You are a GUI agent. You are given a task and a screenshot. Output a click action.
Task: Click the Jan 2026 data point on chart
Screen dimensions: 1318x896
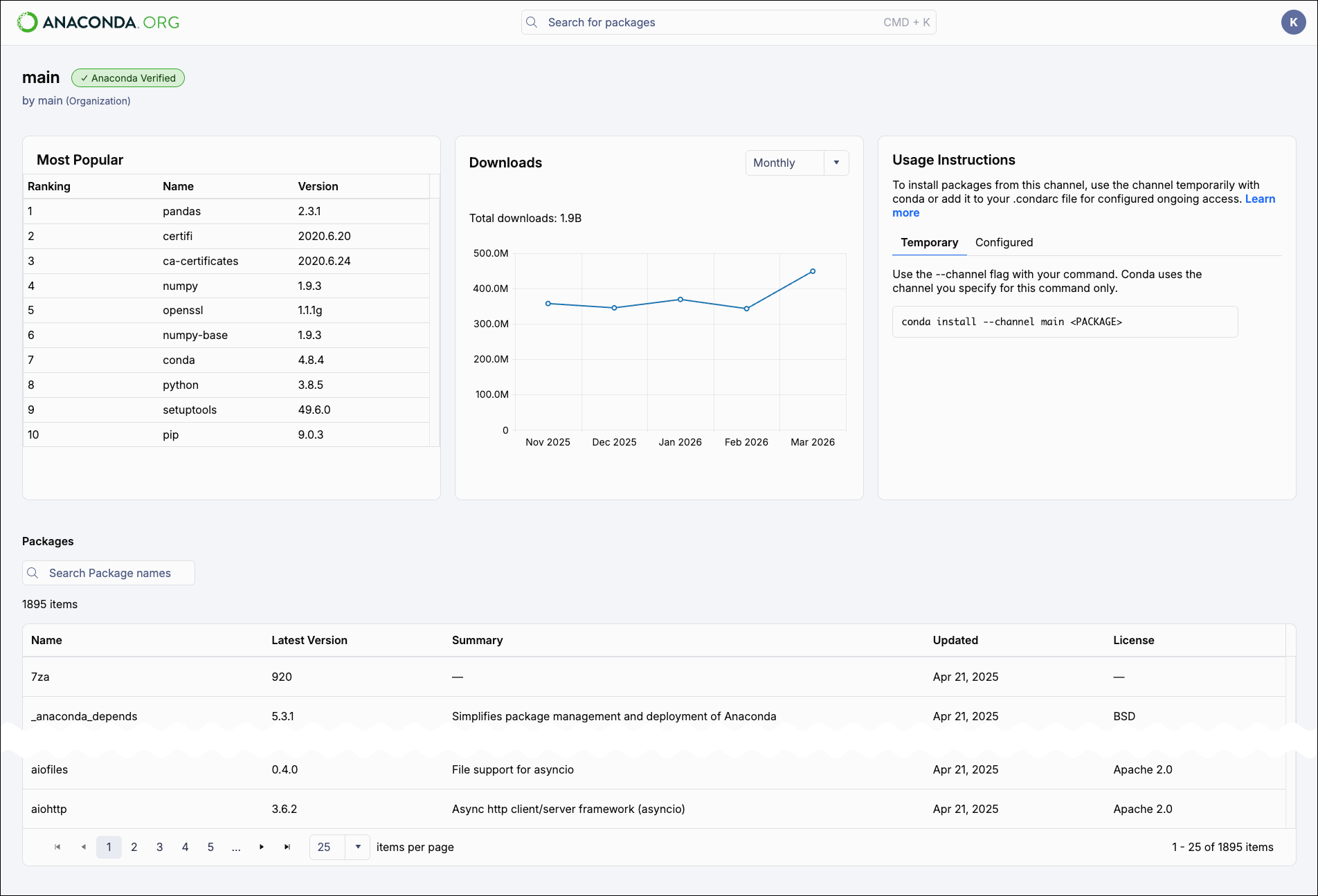point(680,300)
